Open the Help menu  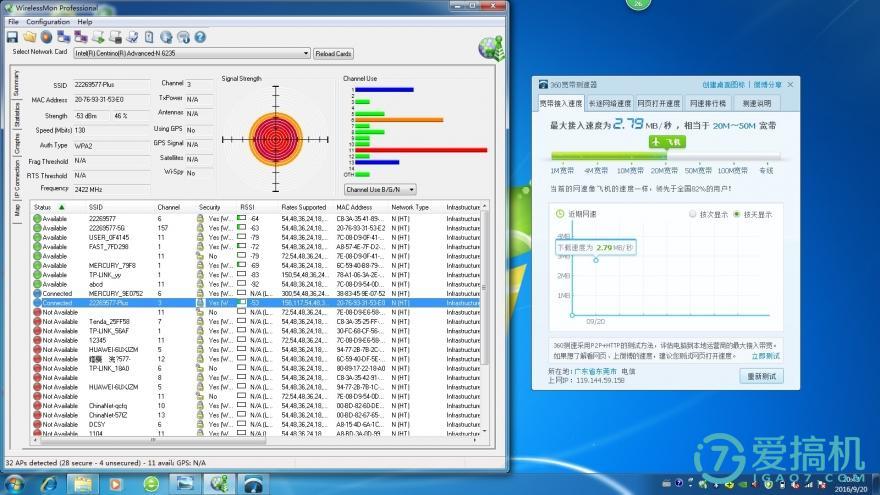pyautogui.click(x=85, y=21)
